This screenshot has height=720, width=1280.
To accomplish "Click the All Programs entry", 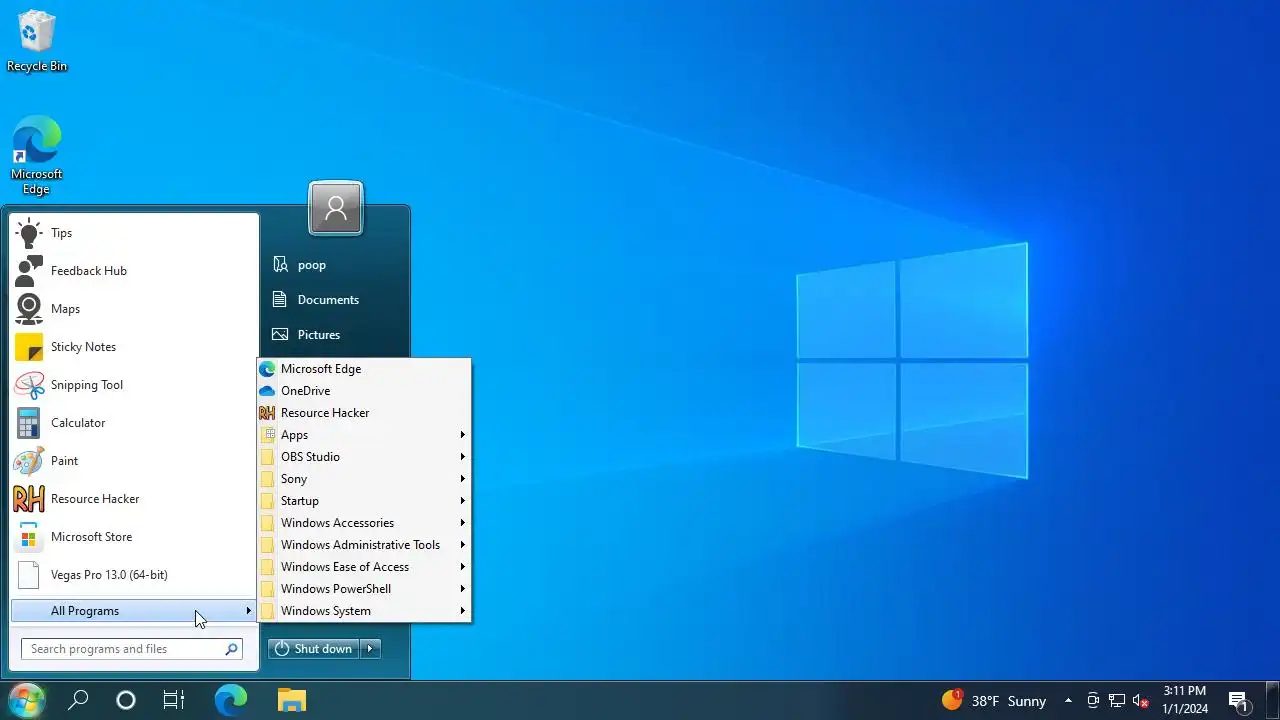I will tap(134, 611).
